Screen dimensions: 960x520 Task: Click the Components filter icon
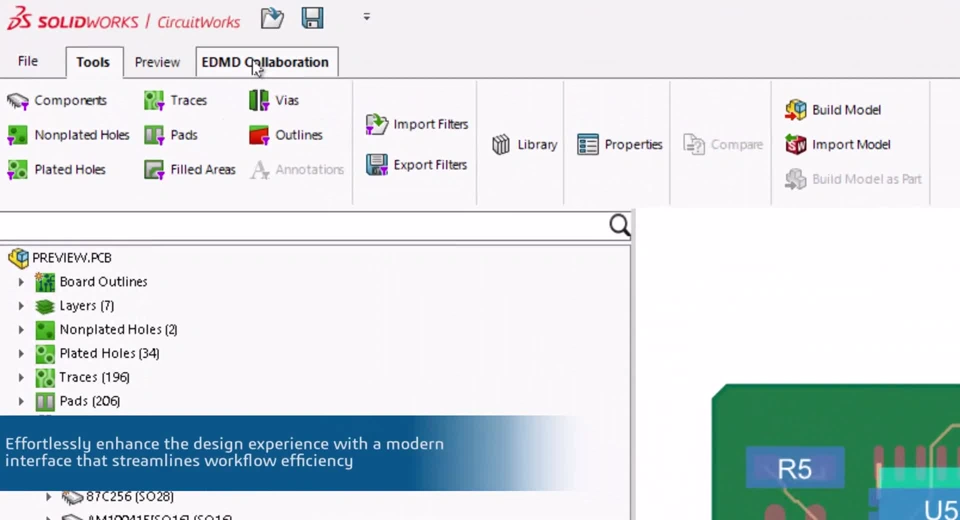[18, 101]
